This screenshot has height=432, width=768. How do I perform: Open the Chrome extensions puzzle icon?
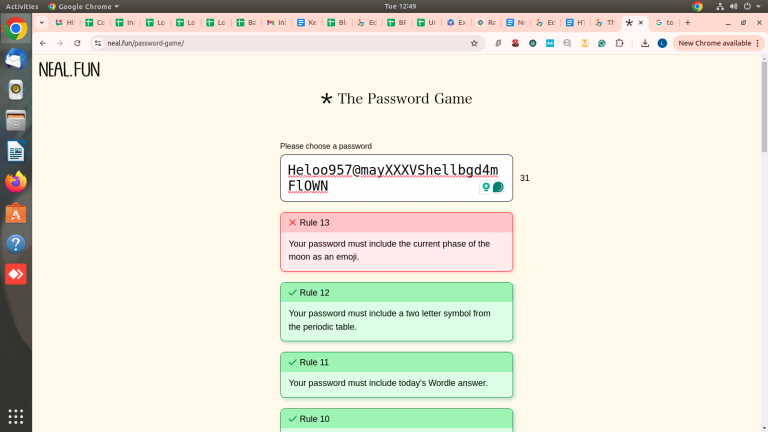click(619, 43)
